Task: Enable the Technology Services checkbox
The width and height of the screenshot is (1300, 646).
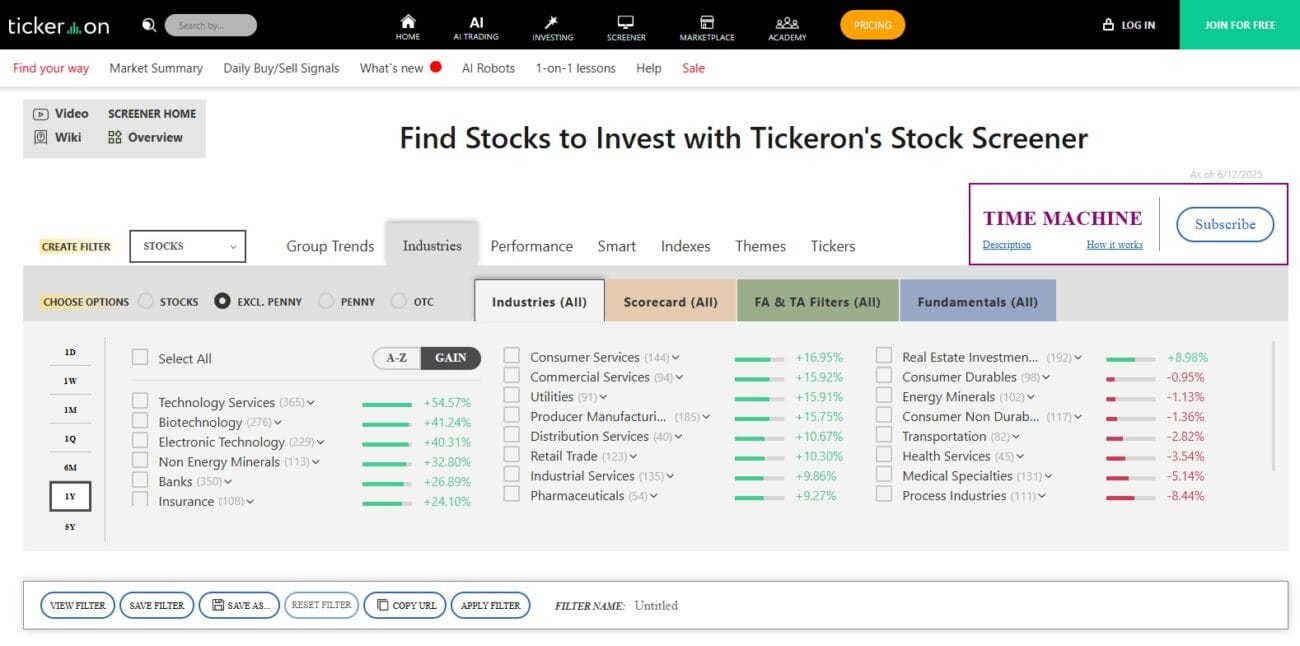Action: point(139,401)
